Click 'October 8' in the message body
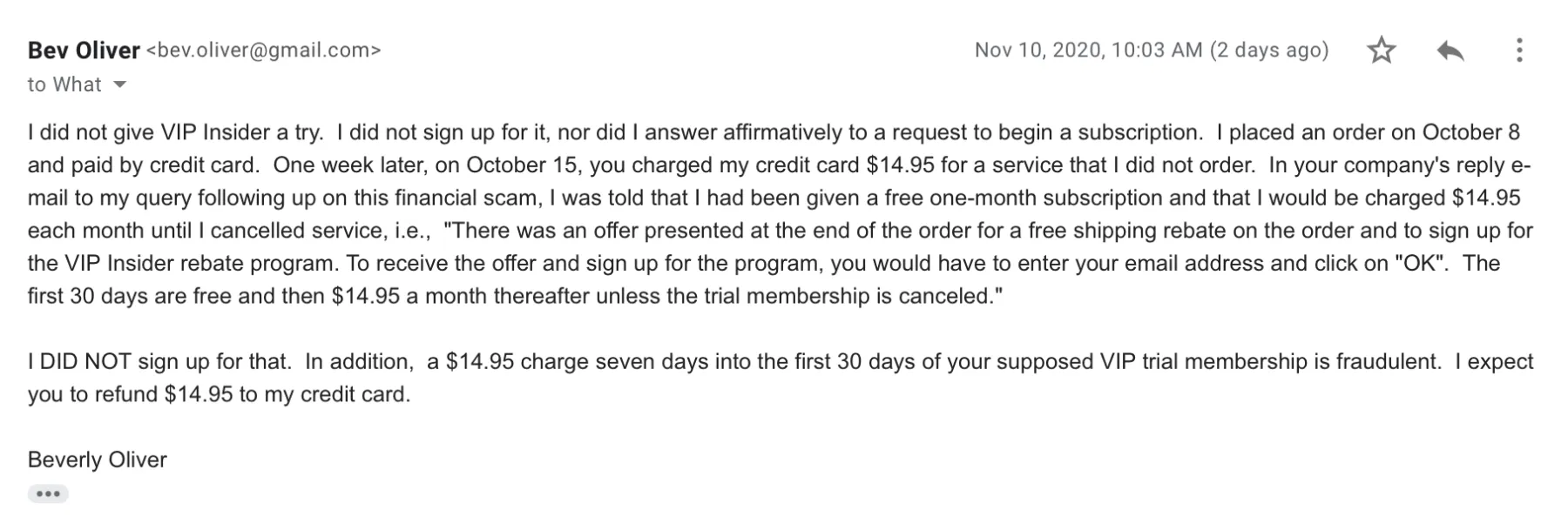The width and height of the screenshot is (1568, 524). click(1471, 132)
